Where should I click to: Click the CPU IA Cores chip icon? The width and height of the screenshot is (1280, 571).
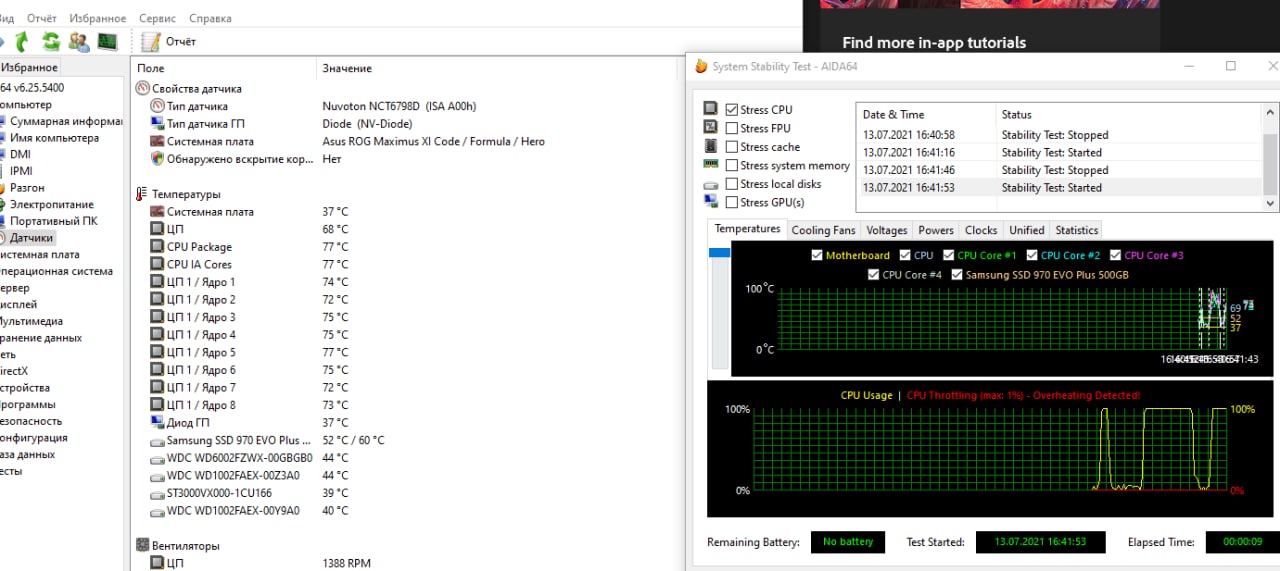point(157,264)
